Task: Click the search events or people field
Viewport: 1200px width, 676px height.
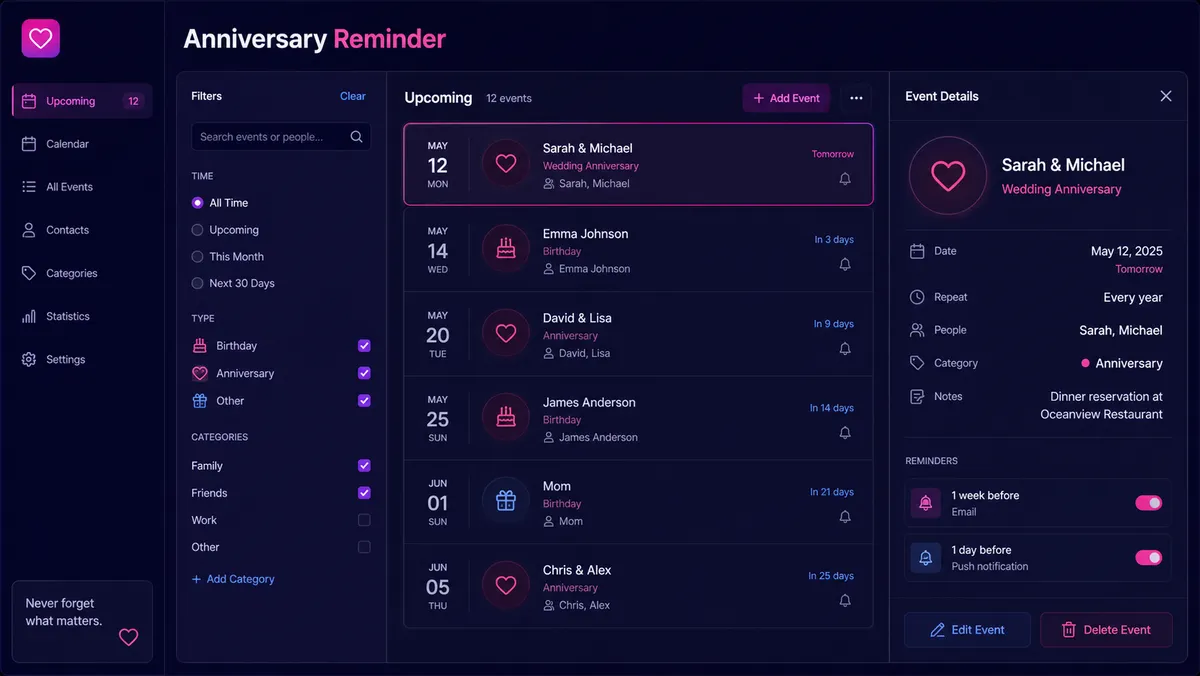Action: pyautogui.click(x=281, y=137)
